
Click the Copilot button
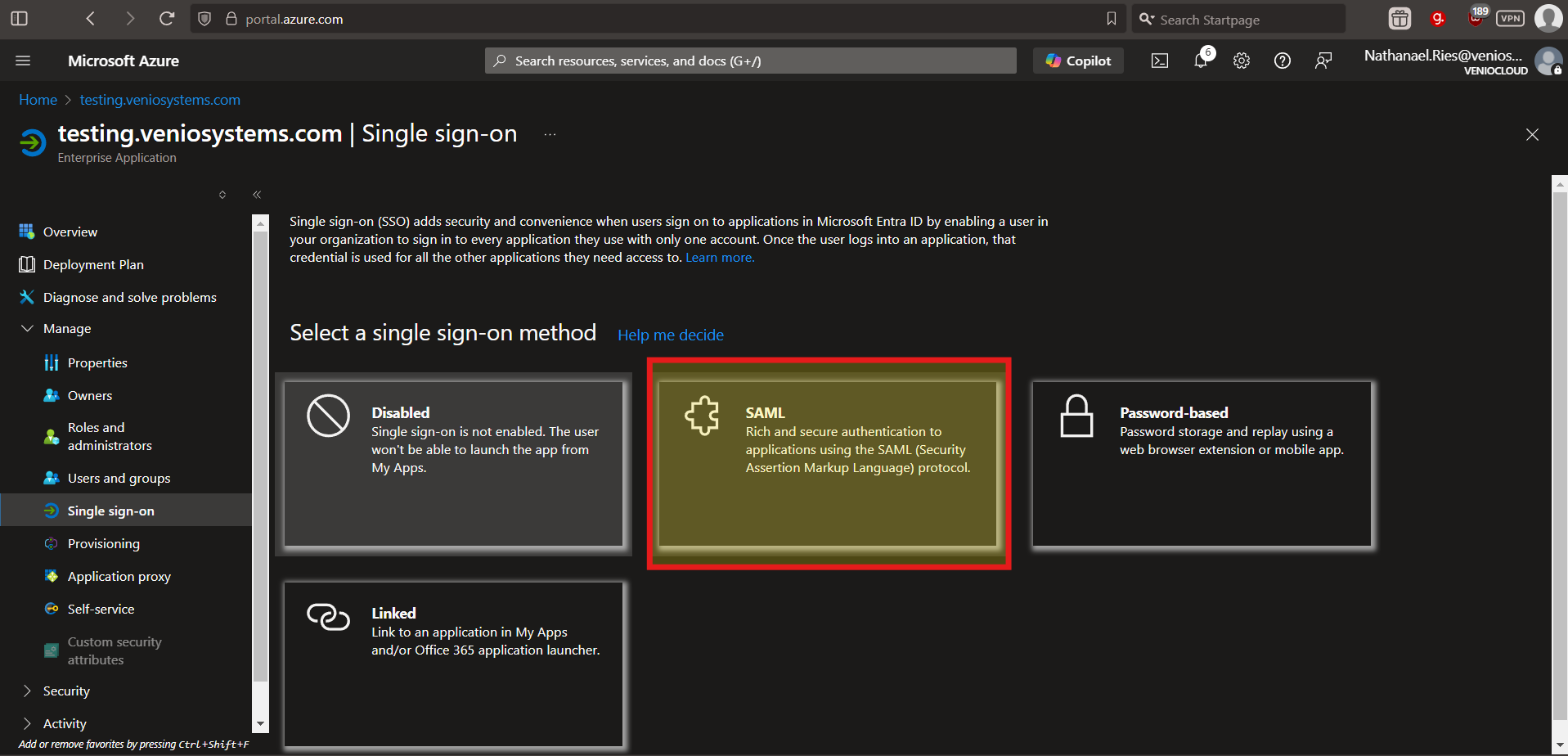1078,61
